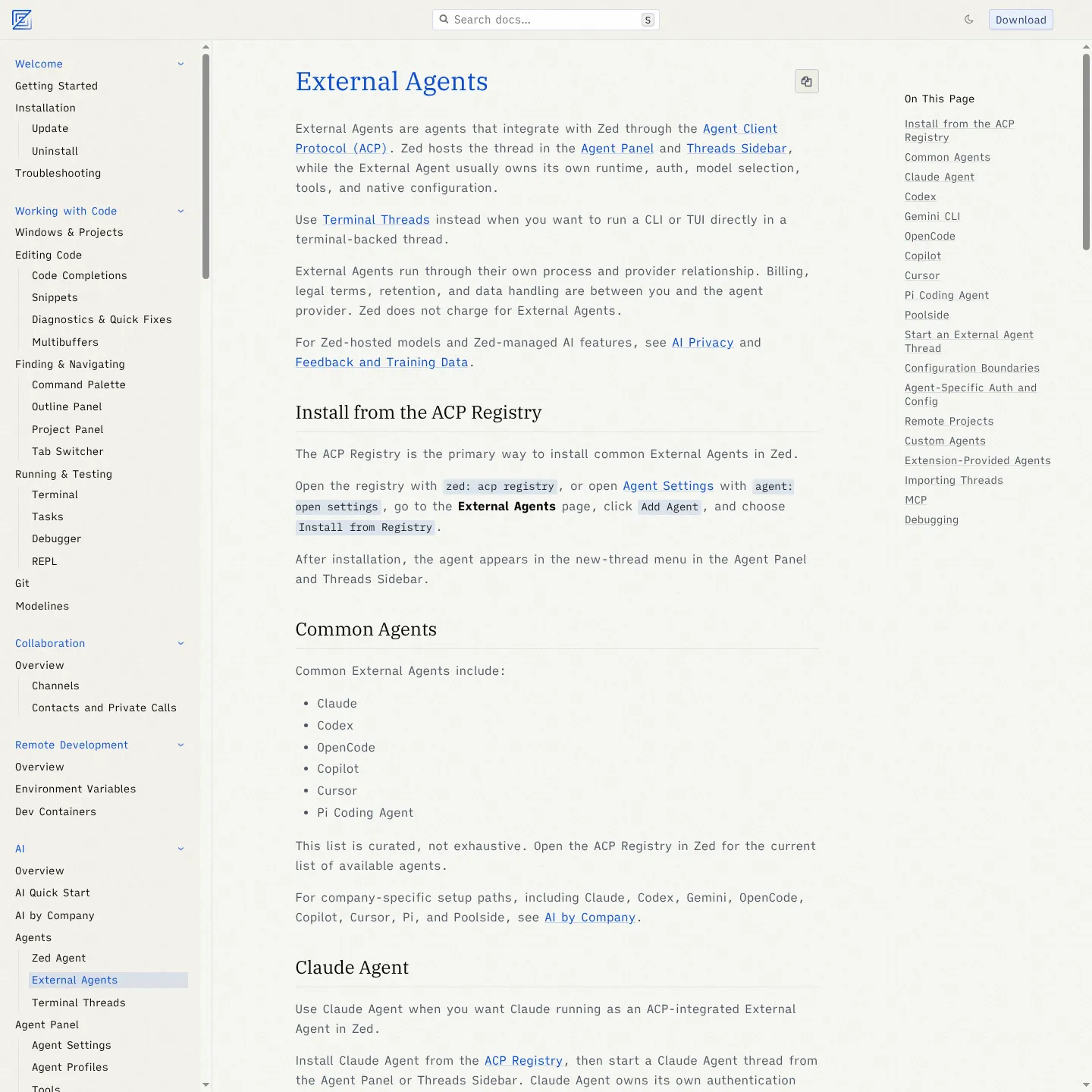1092x1092 pixels.
Task: Select External Agents in sidebar
Action: tap(108, 980)
